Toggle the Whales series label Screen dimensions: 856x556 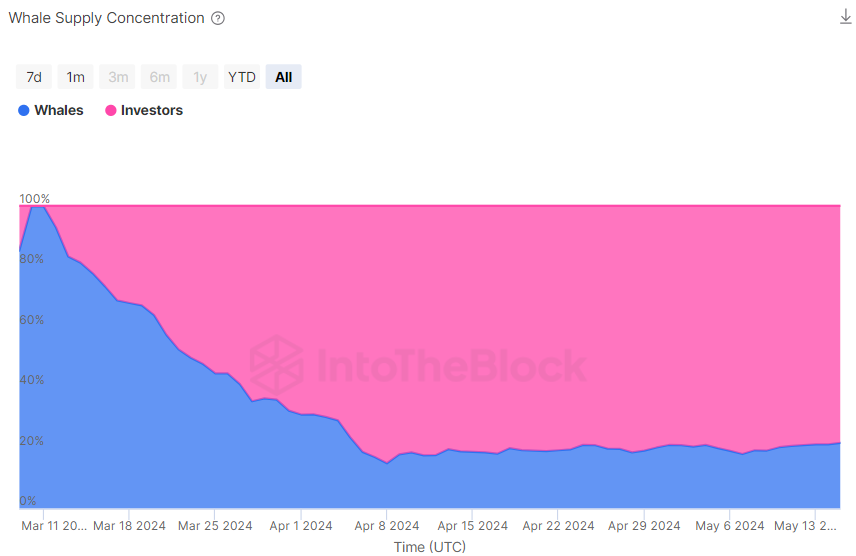59,111
